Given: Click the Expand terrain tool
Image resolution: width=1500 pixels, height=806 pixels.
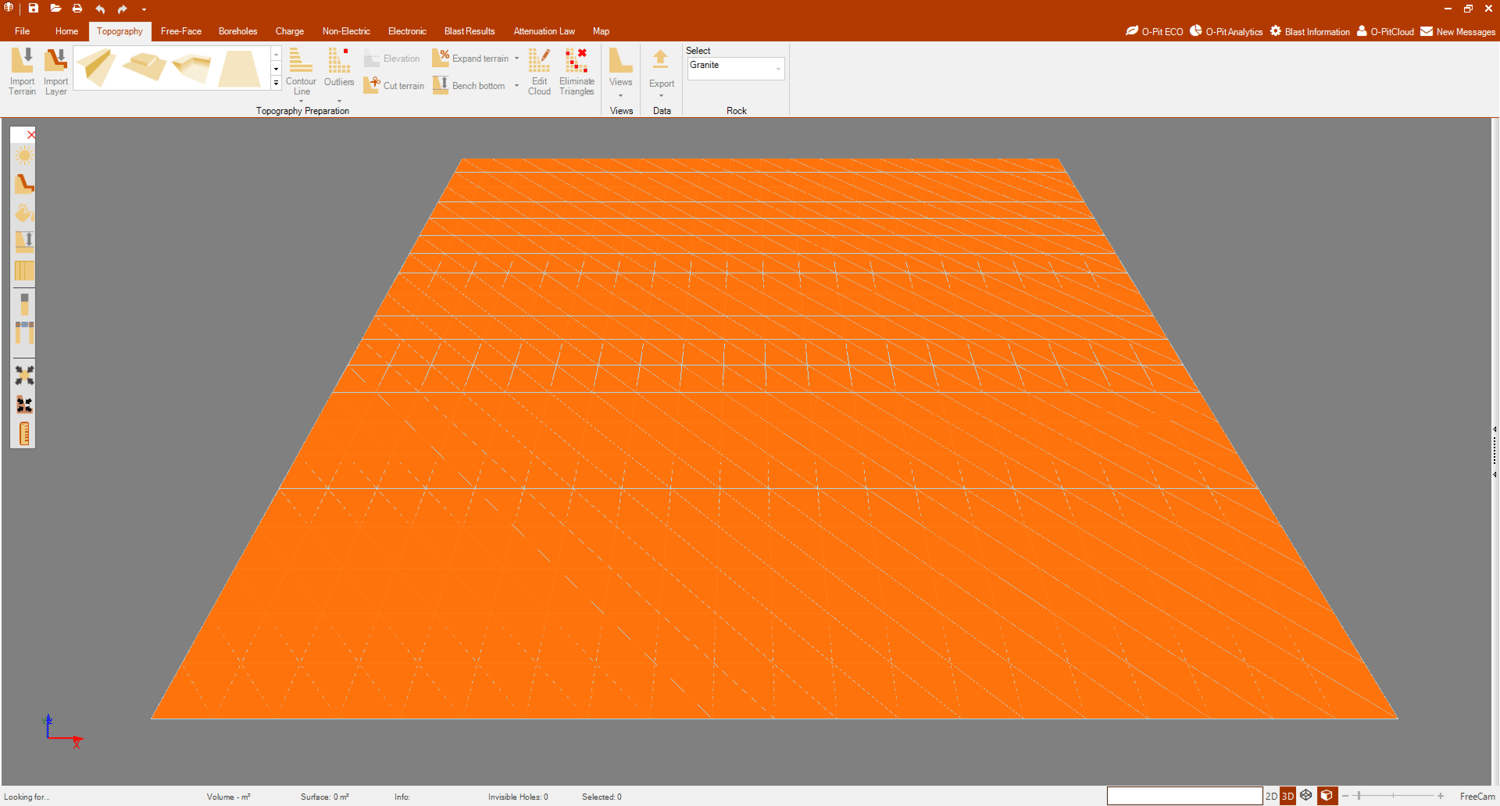Looking at the screenshot, I should (x=471, y=58).
